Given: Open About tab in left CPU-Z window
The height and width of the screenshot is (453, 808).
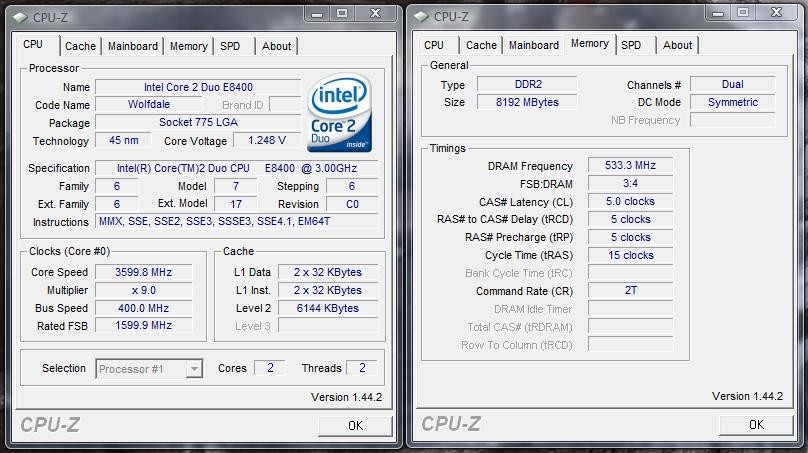Looking at the screenshot, I should coord(277,46).
